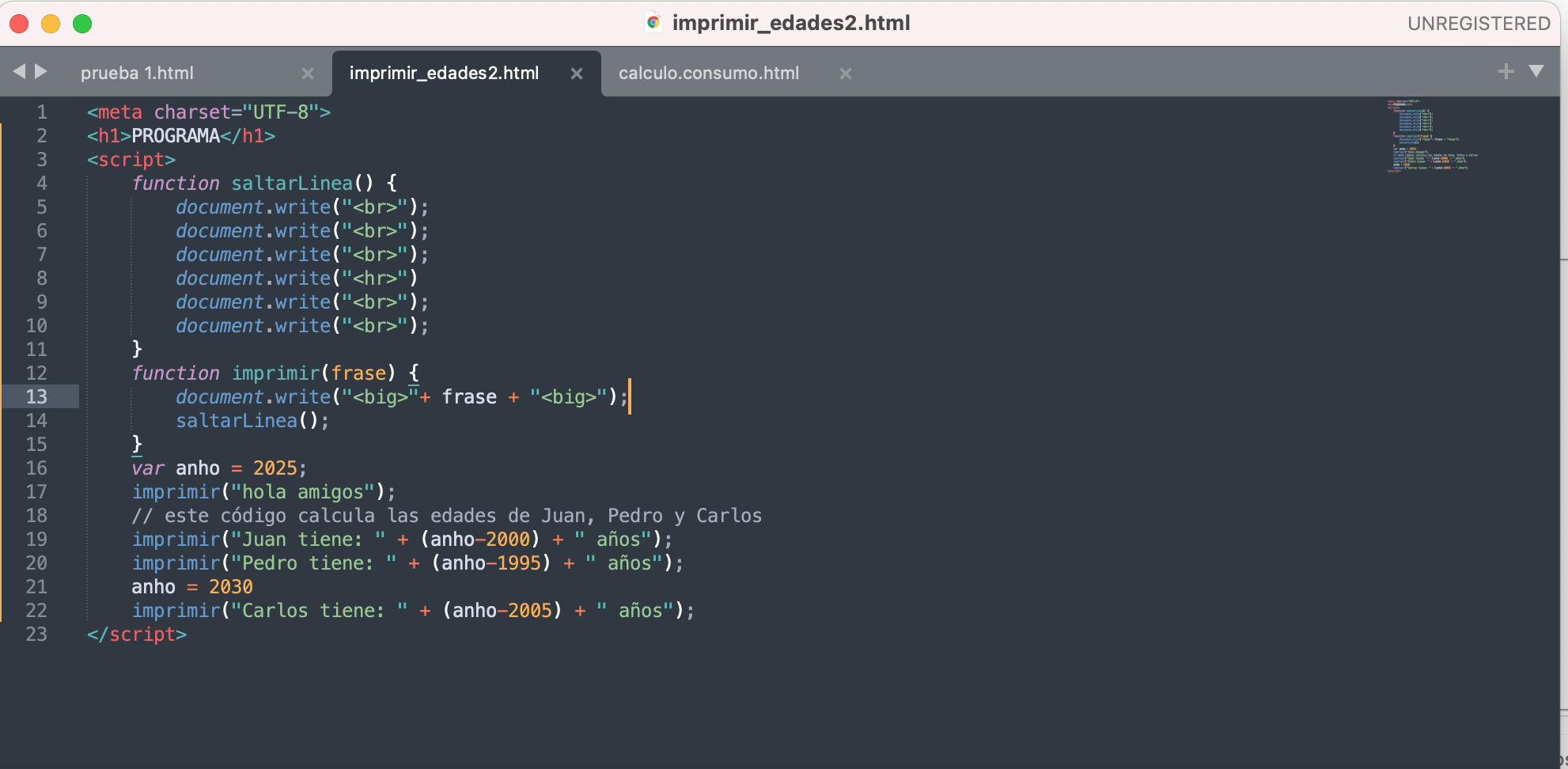The height and width of the screenshot is (769, 1568).
Task: Click the saltarLinea function name on line 4
Action: pos(292,183)
